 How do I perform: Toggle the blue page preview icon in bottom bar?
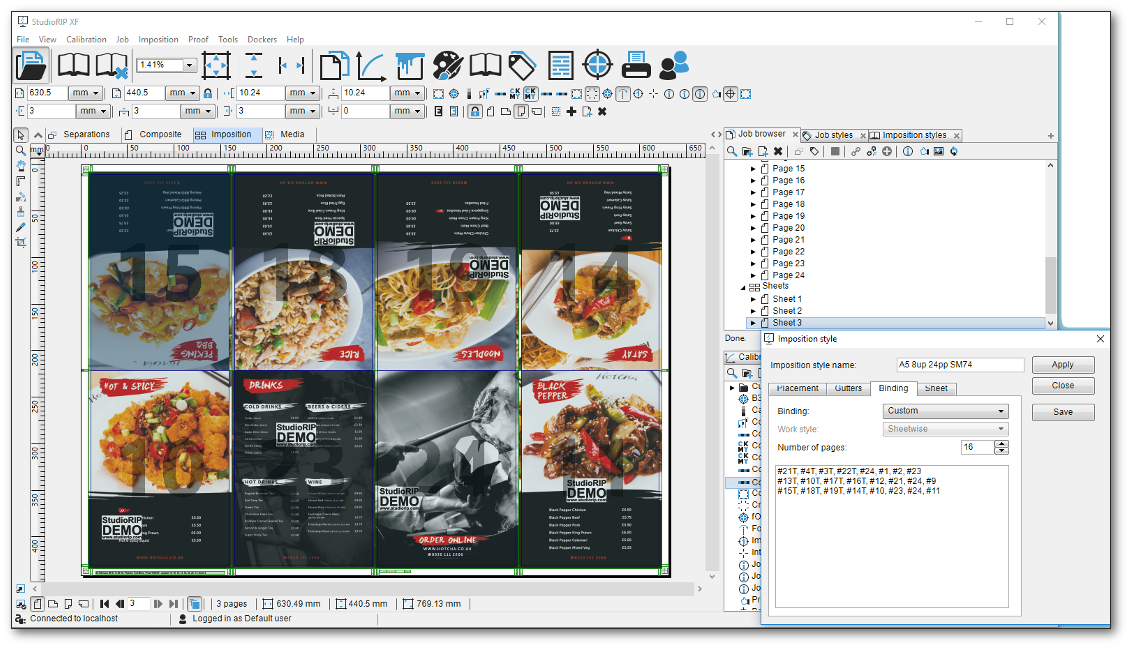(x=196, y=603)
